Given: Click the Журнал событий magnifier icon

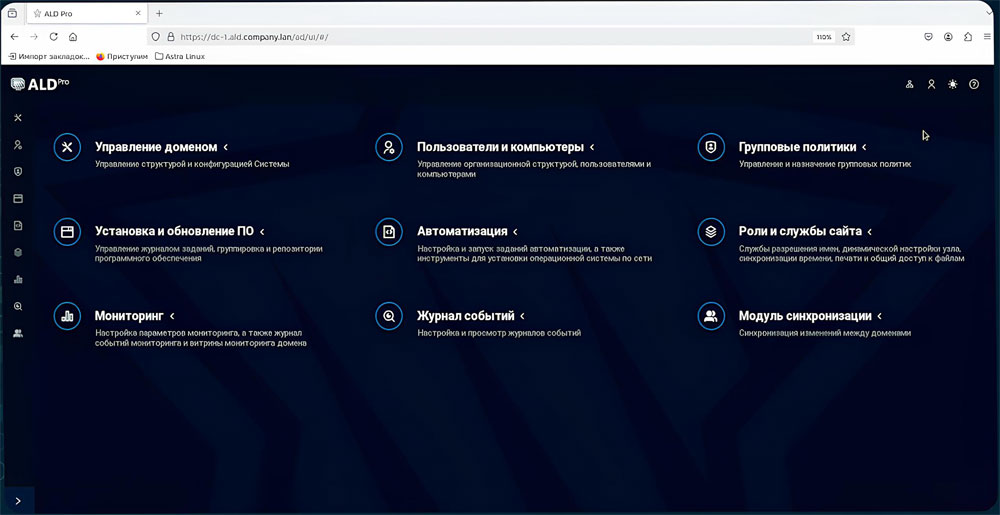Looking at the screenshot, I should click(x=388, y=316).
